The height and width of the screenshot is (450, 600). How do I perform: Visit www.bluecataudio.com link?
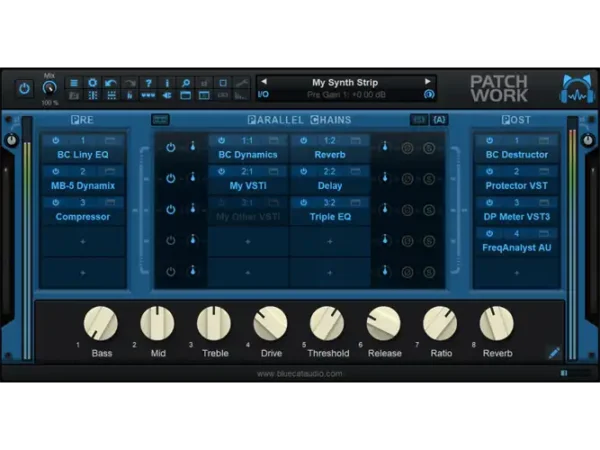[x=300, y=373]
